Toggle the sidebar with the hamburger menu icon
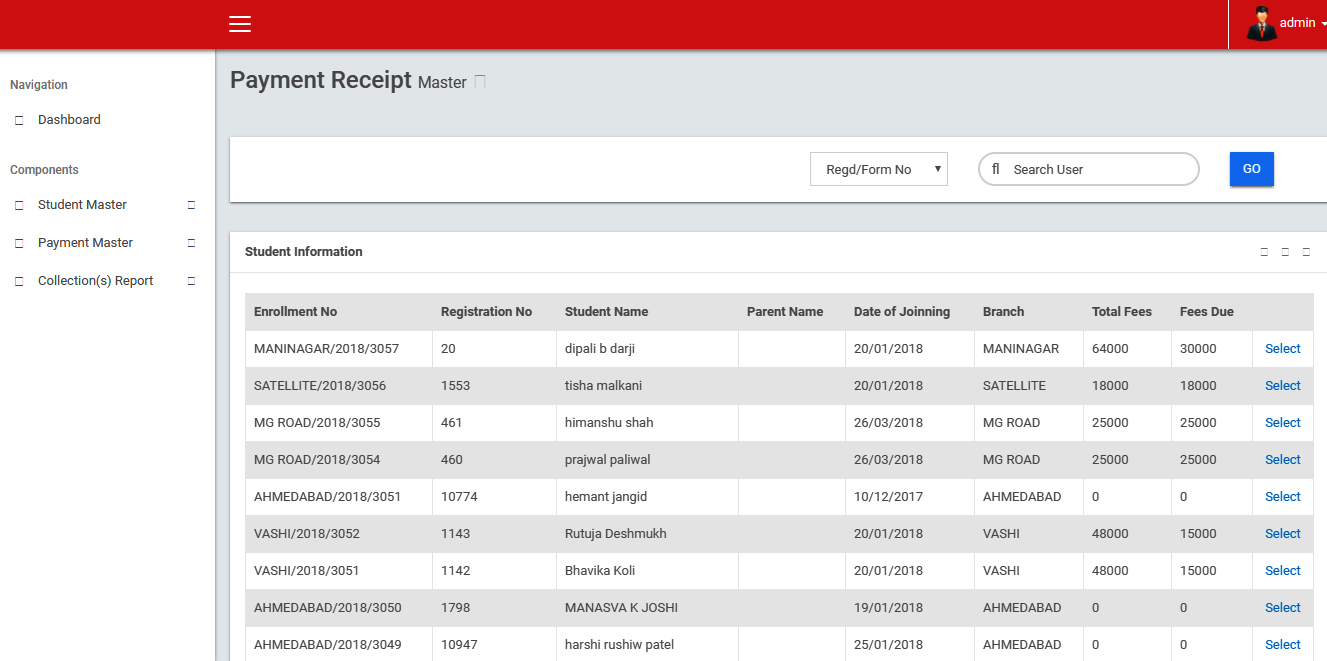The height and width of the screenshot is (661, 1327). pyautogui.click(x=240, y=24)
